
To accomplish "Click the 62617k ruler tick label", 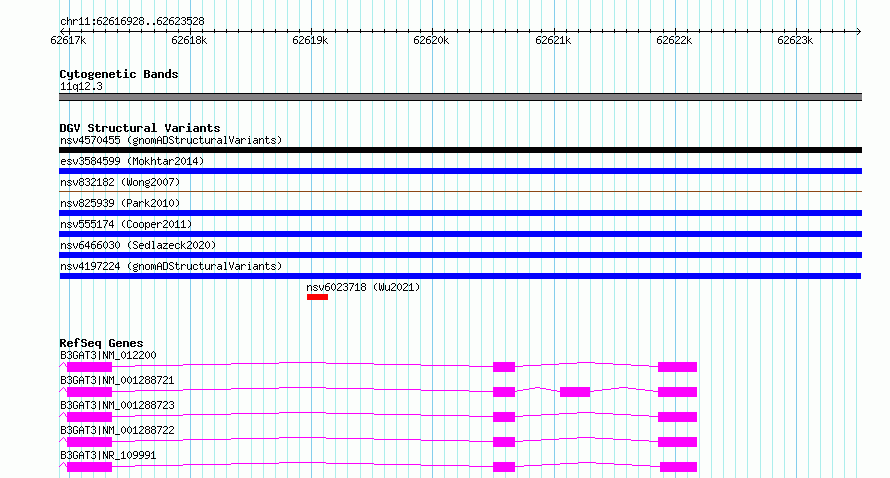I will point(68,40).
